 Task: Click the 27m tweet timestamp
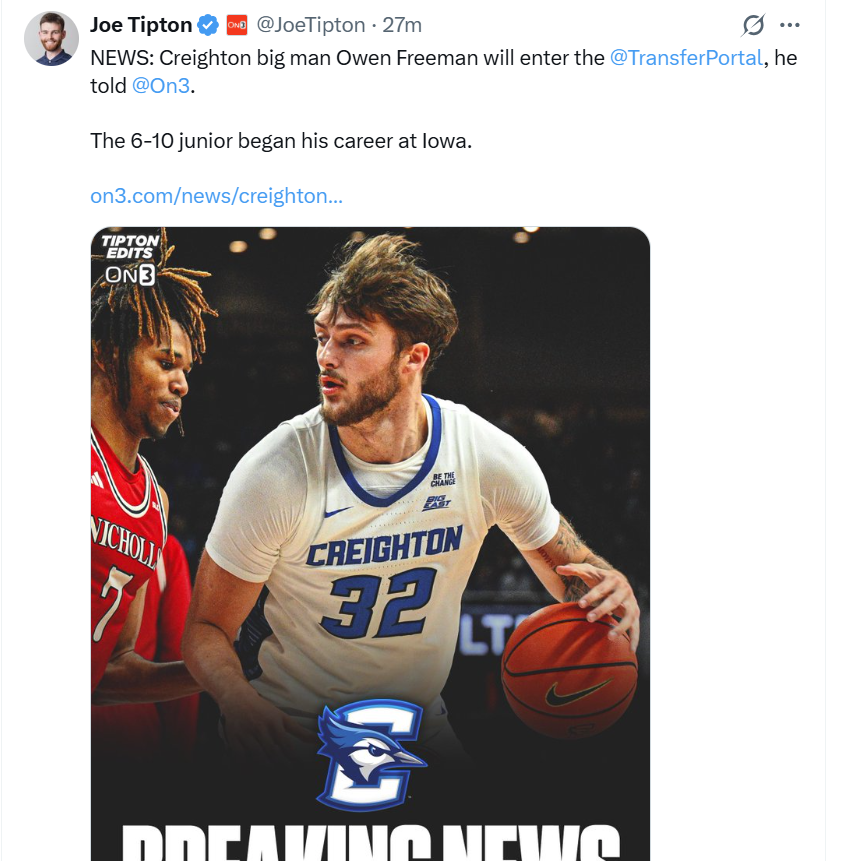tap(403, 24)
